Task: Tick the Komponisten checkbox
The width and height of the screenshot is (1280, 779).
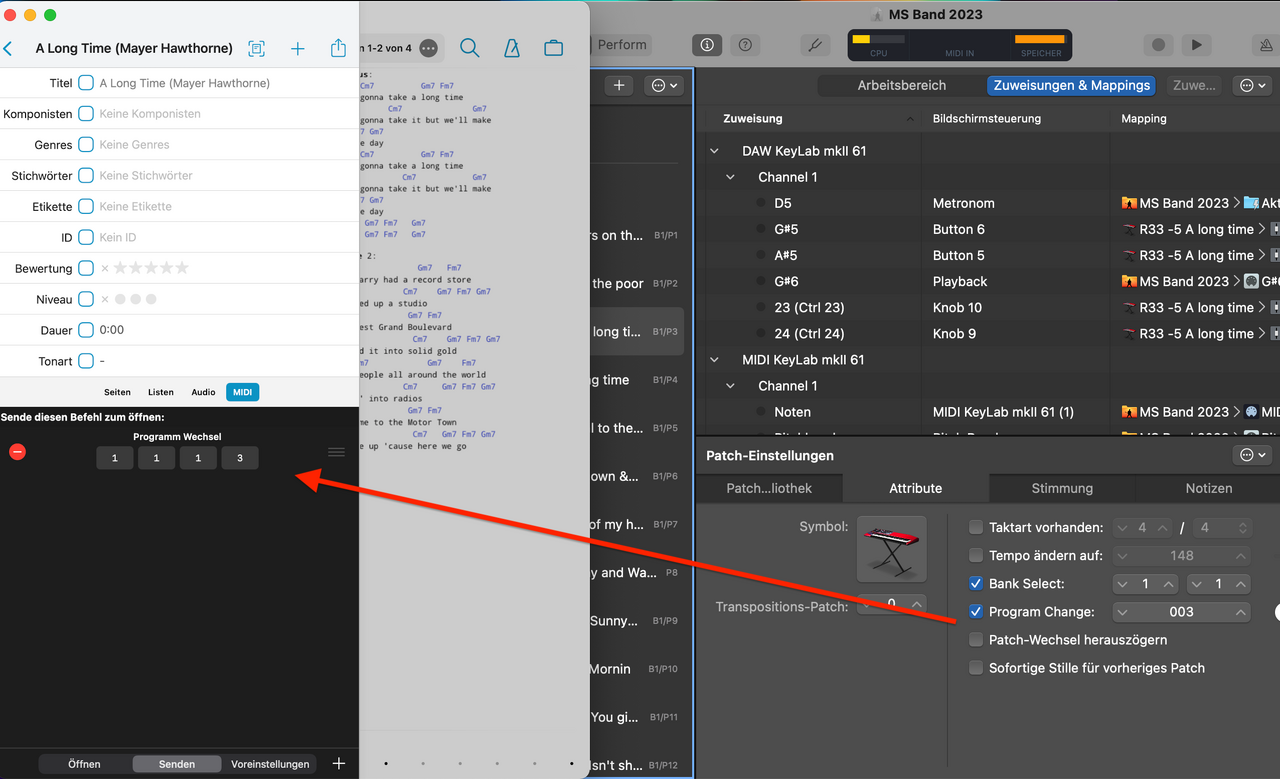Action: click(x=86, y=114)
